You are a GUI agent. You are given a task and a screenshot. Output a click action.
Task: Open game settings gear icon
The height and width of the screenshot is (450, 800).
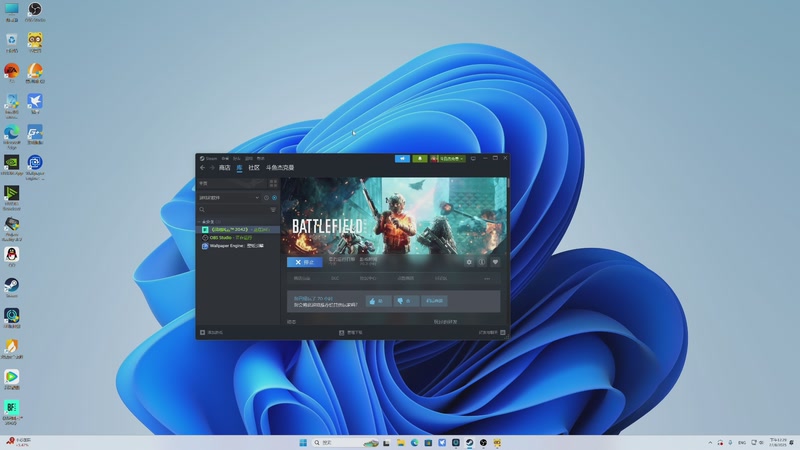(x=469, y=262)
